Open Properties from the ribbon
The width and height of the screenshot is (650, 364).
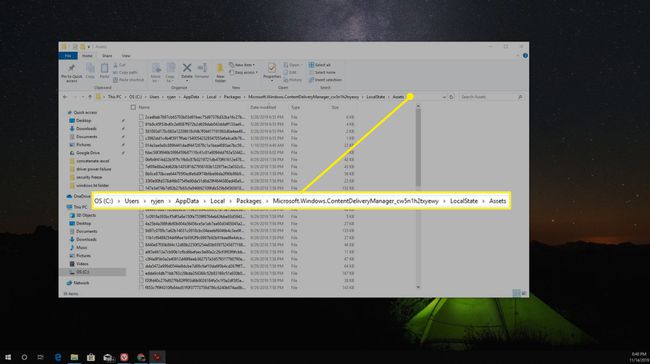coord(272,71)
